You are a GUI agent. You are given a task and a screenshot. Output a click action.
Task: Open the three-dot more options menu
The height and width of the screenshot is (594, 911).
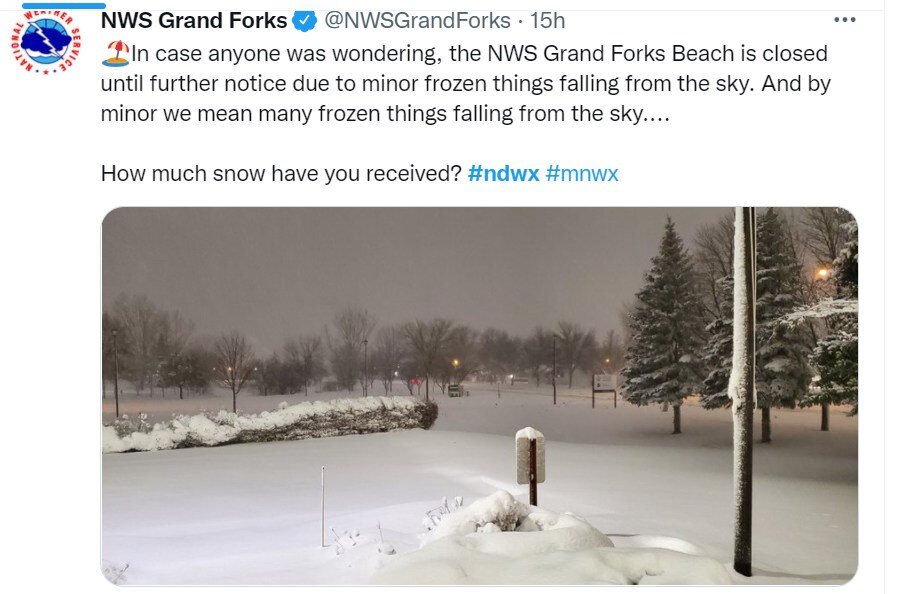click(844, 20)
